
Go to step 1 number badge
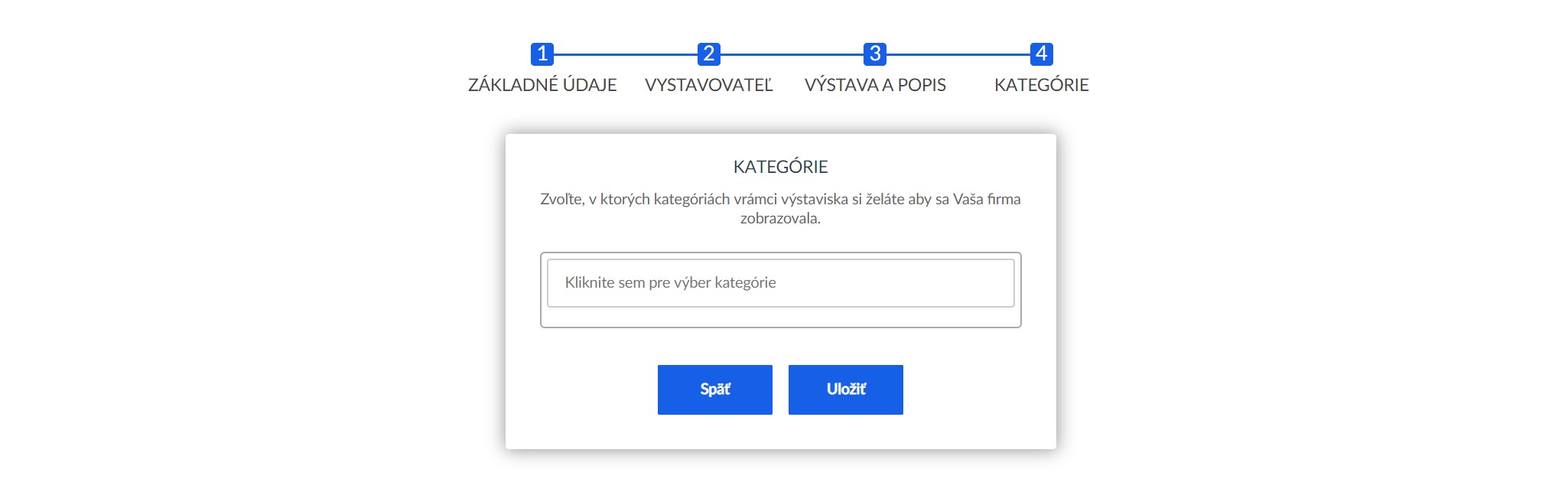tap(542, 54)
